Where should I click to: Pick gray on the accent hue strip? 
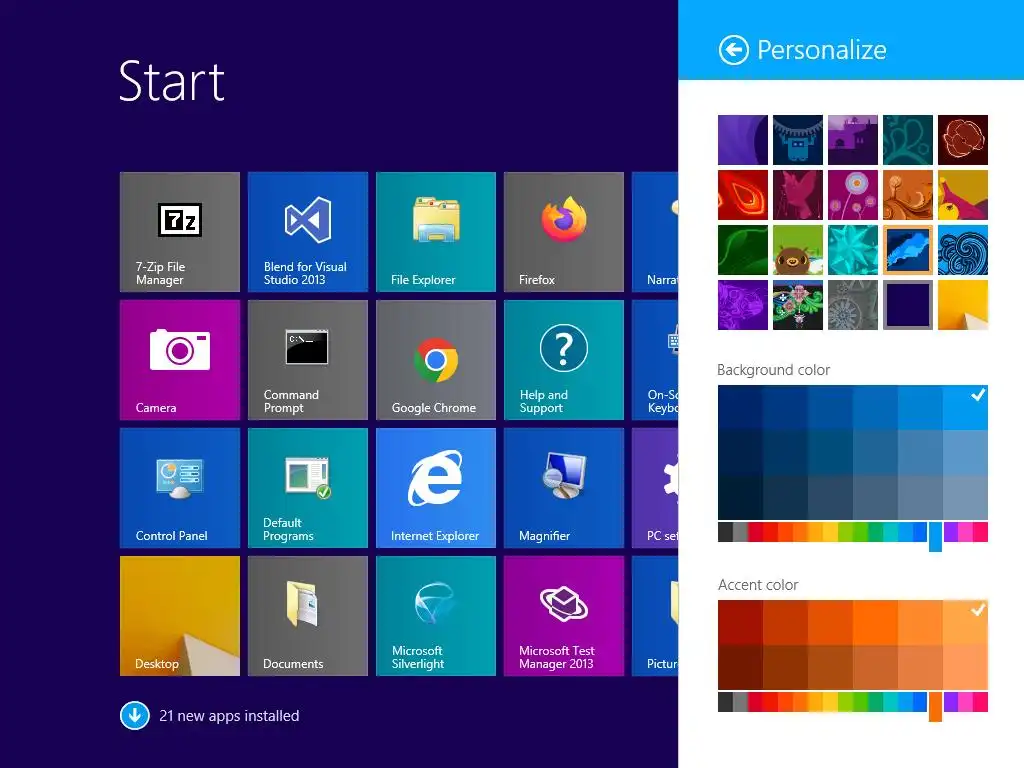point(740,701)
